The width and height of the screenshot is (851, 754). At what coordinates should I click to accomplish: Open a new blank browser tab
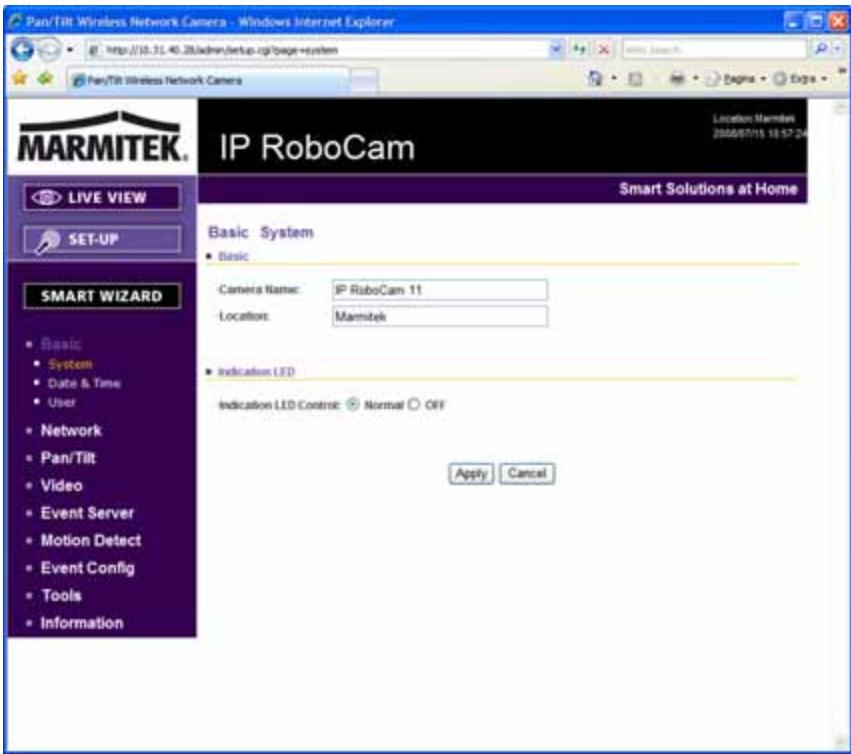pyautogui.click(x=364, y=81)
